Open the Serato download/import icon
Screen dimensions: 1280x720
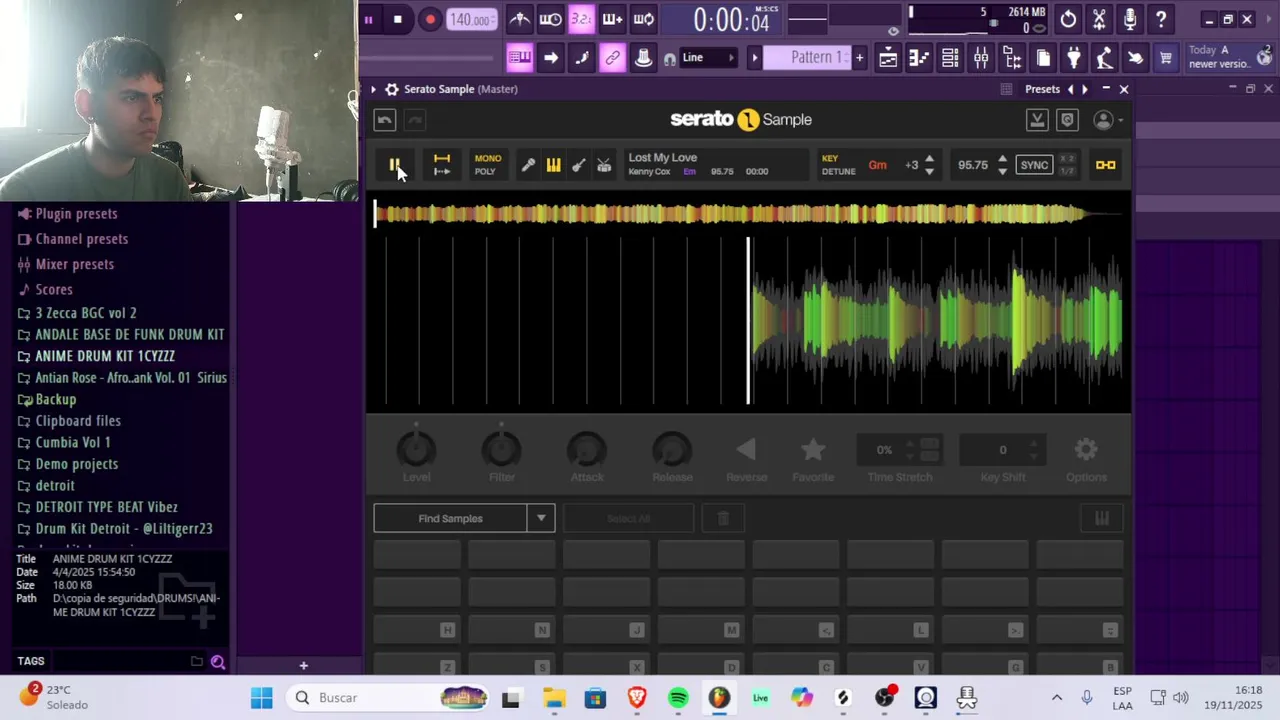pyautogui.click(x=1037, y=120)
